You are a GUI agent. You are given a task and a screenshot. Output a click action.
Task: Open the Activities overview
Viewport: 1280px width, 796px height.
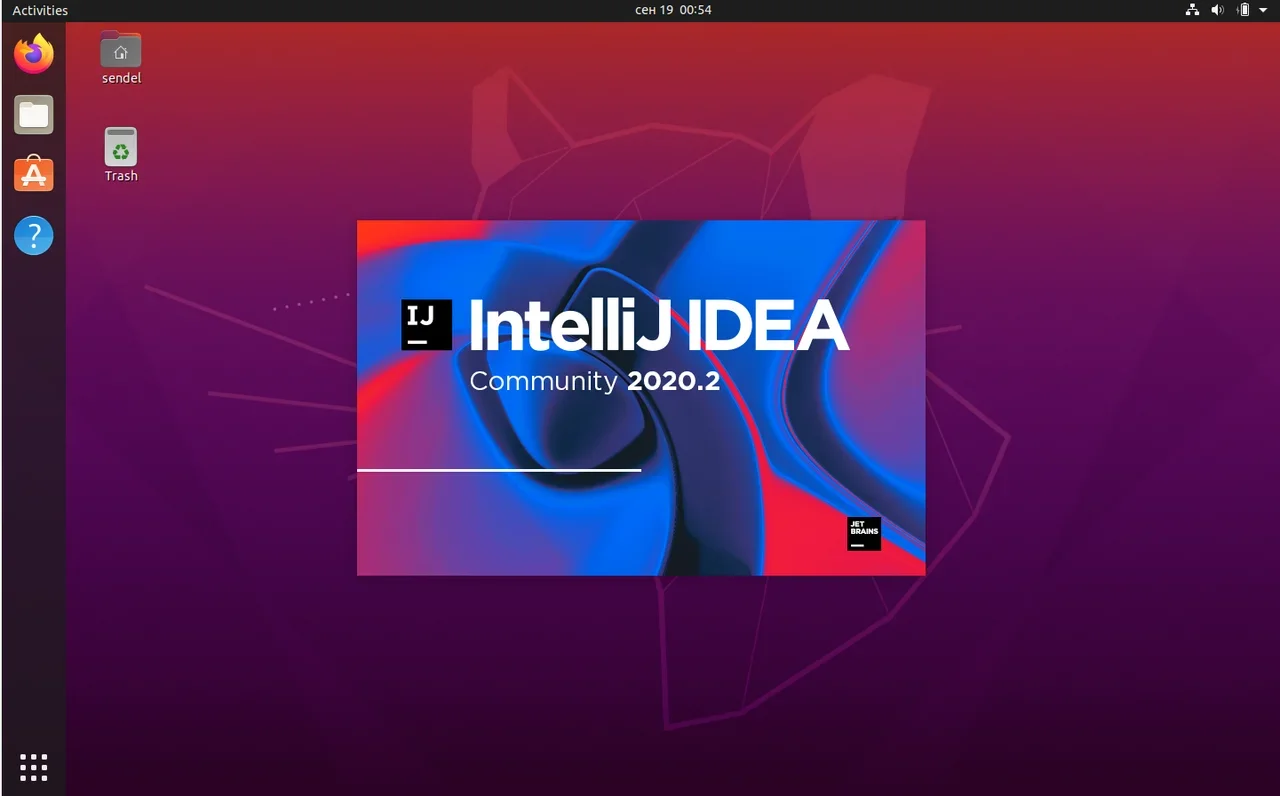[x=40, y=10]
